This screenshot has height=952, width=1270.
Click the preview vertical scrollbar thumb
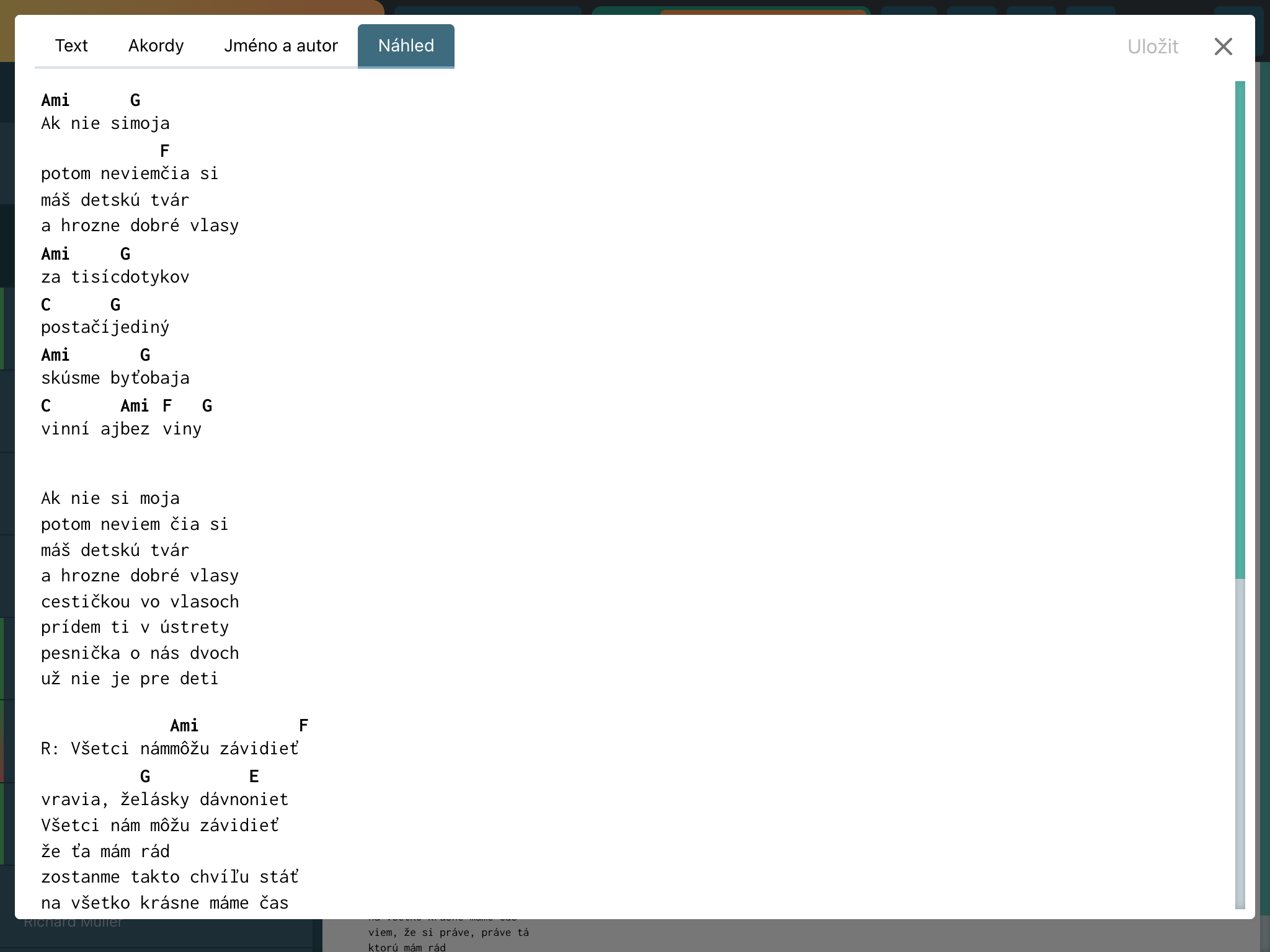(1240, 330)
